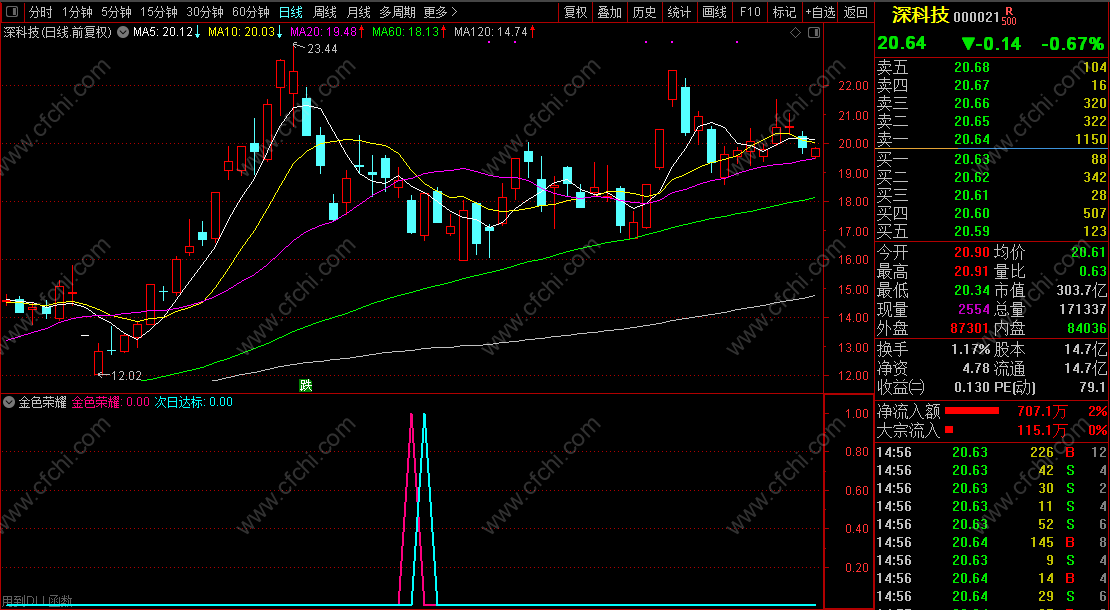Screen dimensions: 1110x610
Task: Click the 23.44 high price label
Action: (322, 49)
